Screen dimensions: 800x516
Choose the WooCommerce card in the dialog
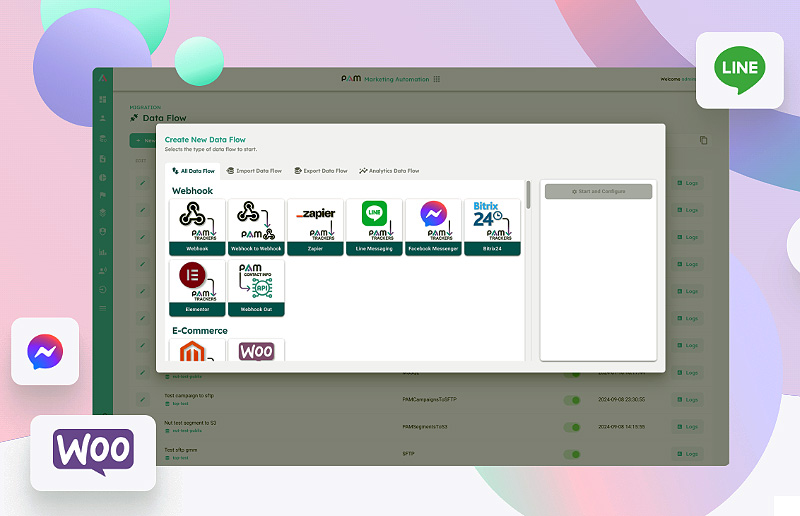[x=256, y=350]
